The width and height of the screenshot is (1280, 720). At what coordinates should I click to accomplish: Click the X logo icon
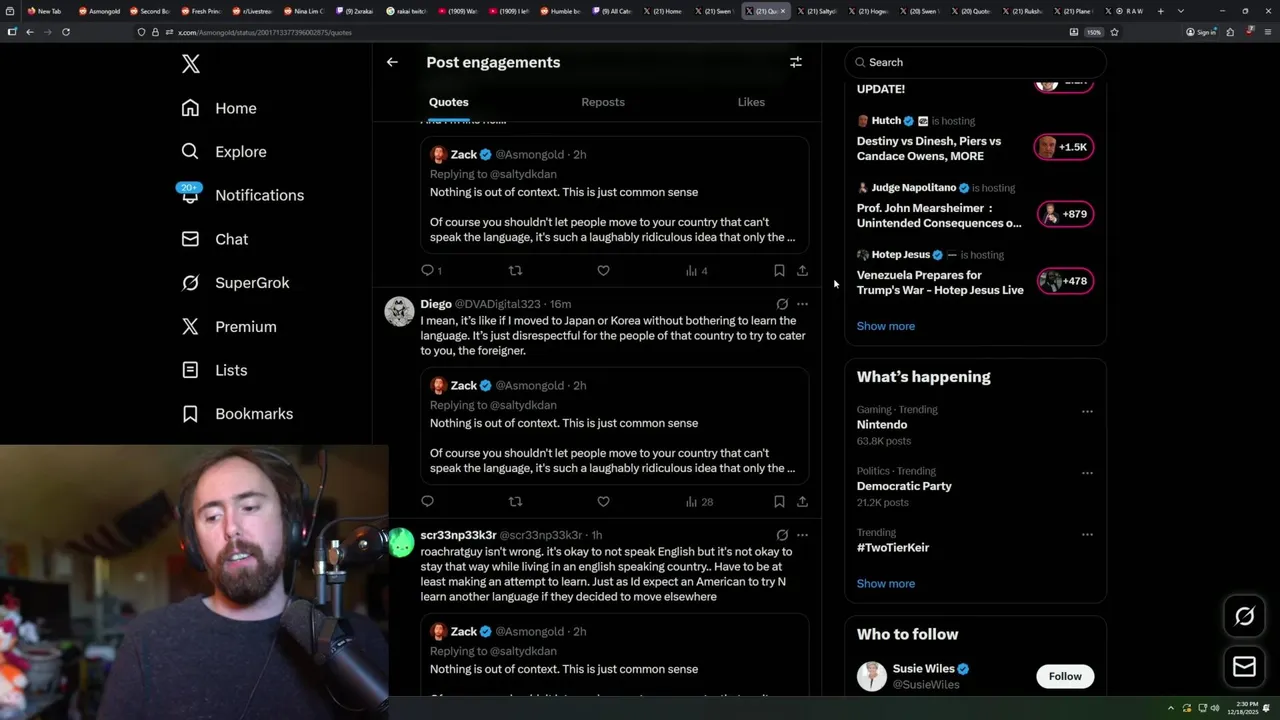191,65
